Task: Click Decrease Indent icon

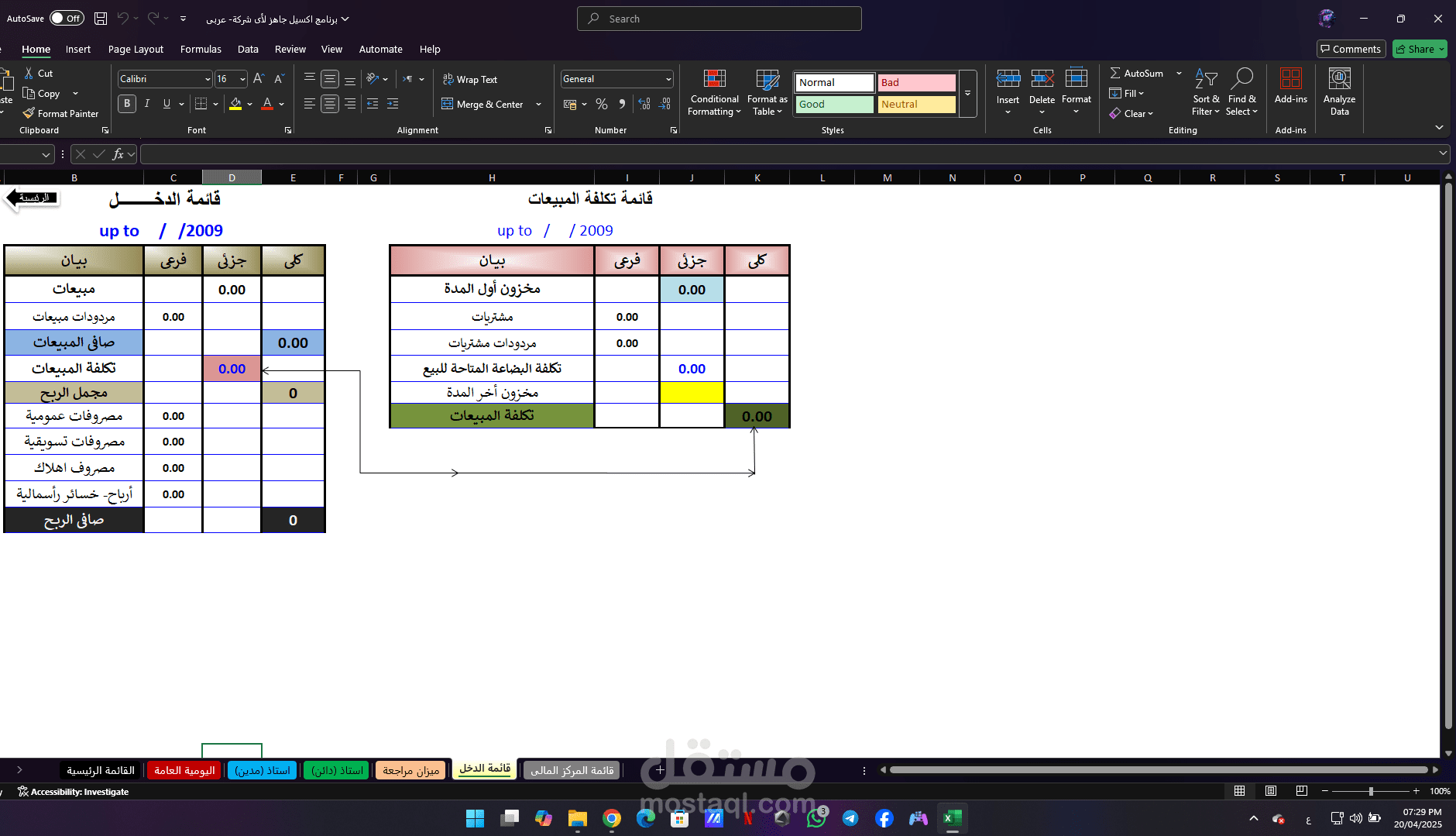Action: [x=373, y=104]
